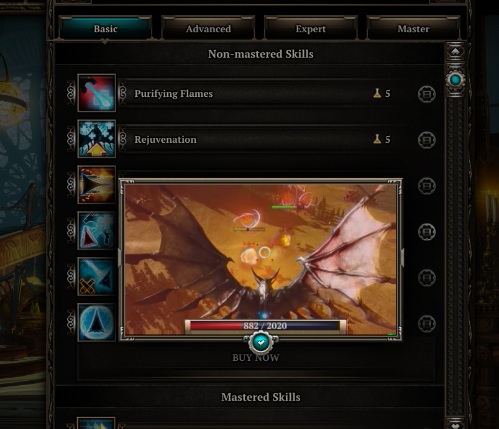Switch to the Advanced tab
499x429 pixels.
click(x=208, y=29)
